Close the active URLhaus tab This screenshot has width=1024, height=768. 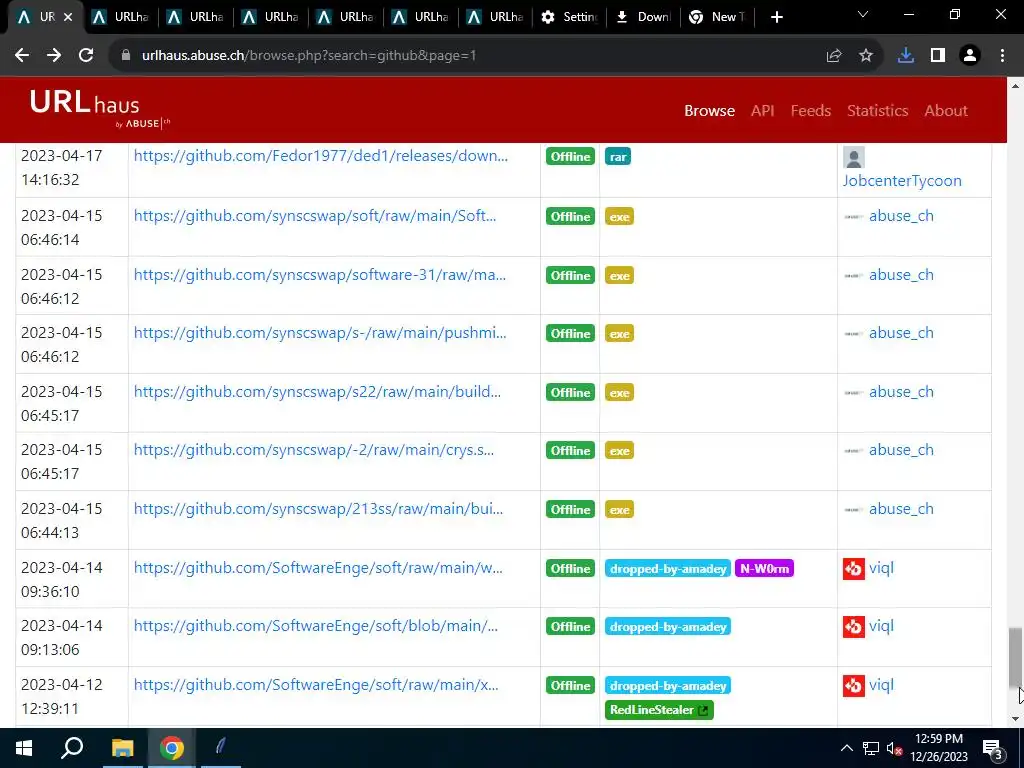point(68,17)
